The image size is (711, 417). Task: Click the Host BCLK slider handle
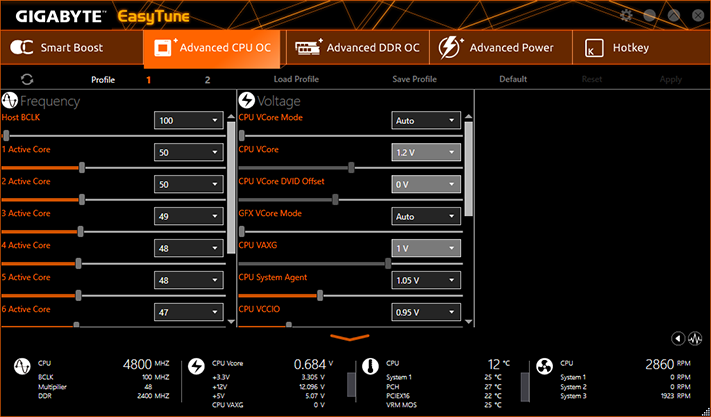(x=6, y=136)
